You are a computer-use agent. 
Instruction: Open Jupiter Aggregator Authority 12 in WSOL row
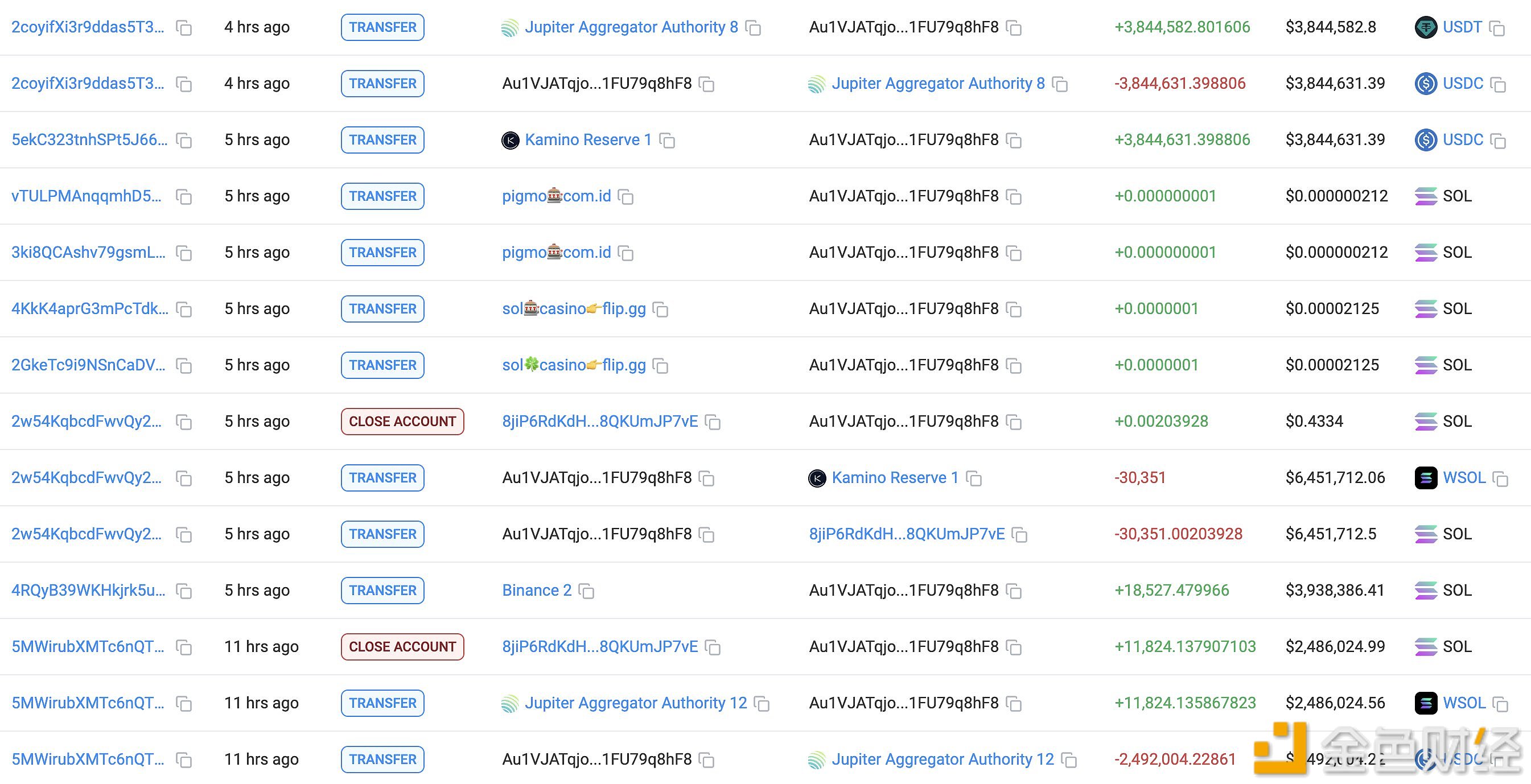[x=635, y=703]
